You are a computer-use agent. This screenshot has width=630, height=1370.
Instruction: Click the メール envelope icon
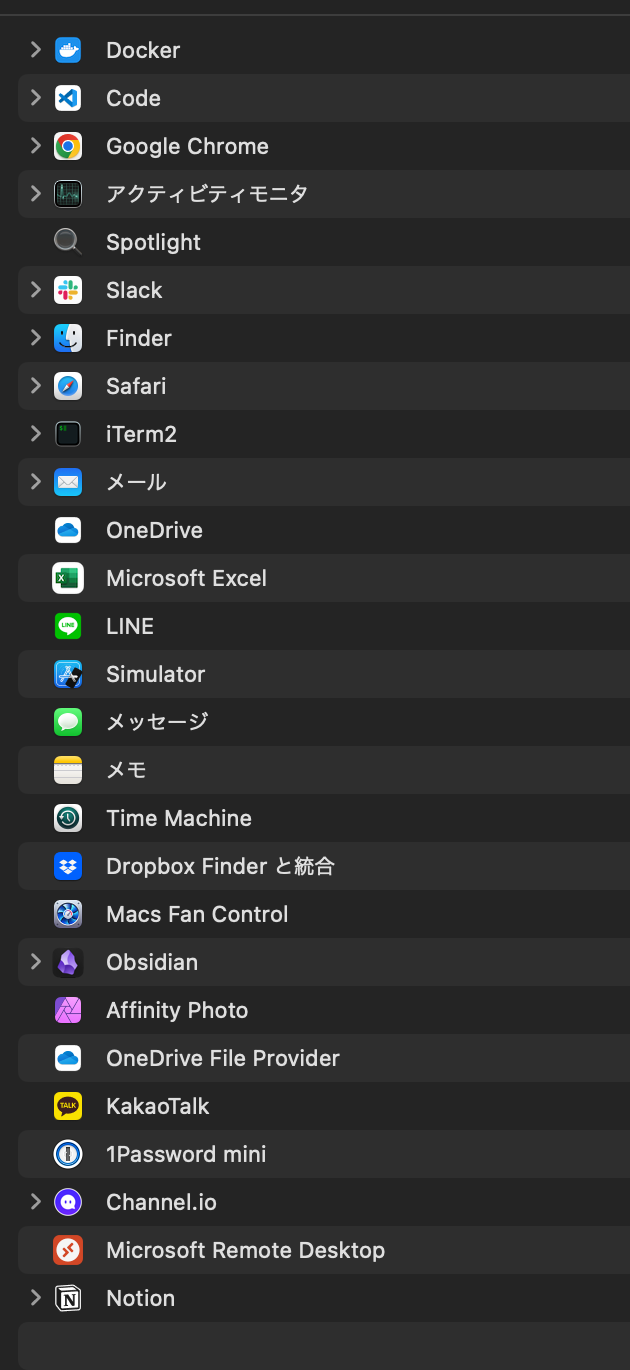tap(68, 482)
